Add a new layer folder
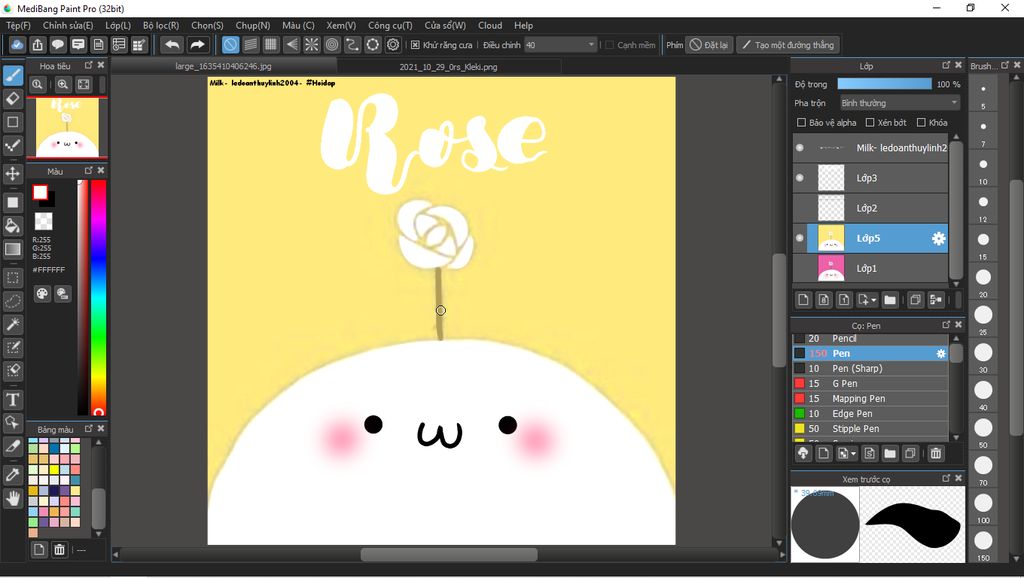This screenshot has height=578, width=1024. 890,300
